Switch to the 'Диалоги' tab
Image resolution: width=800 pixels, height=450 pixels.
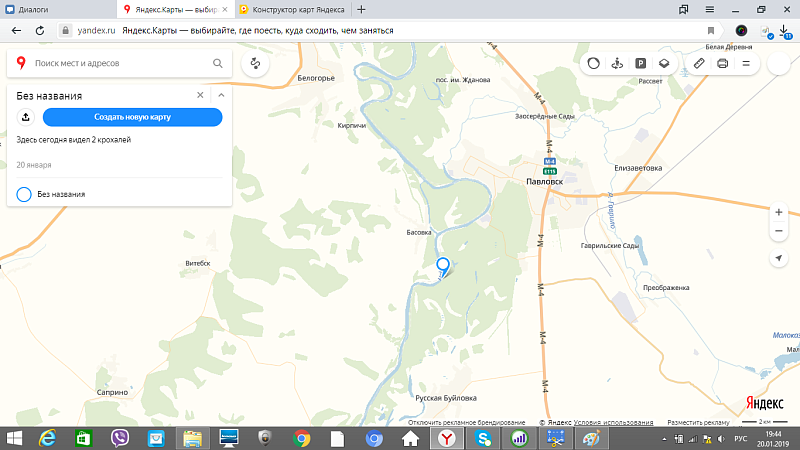click(x=56, y=9)
